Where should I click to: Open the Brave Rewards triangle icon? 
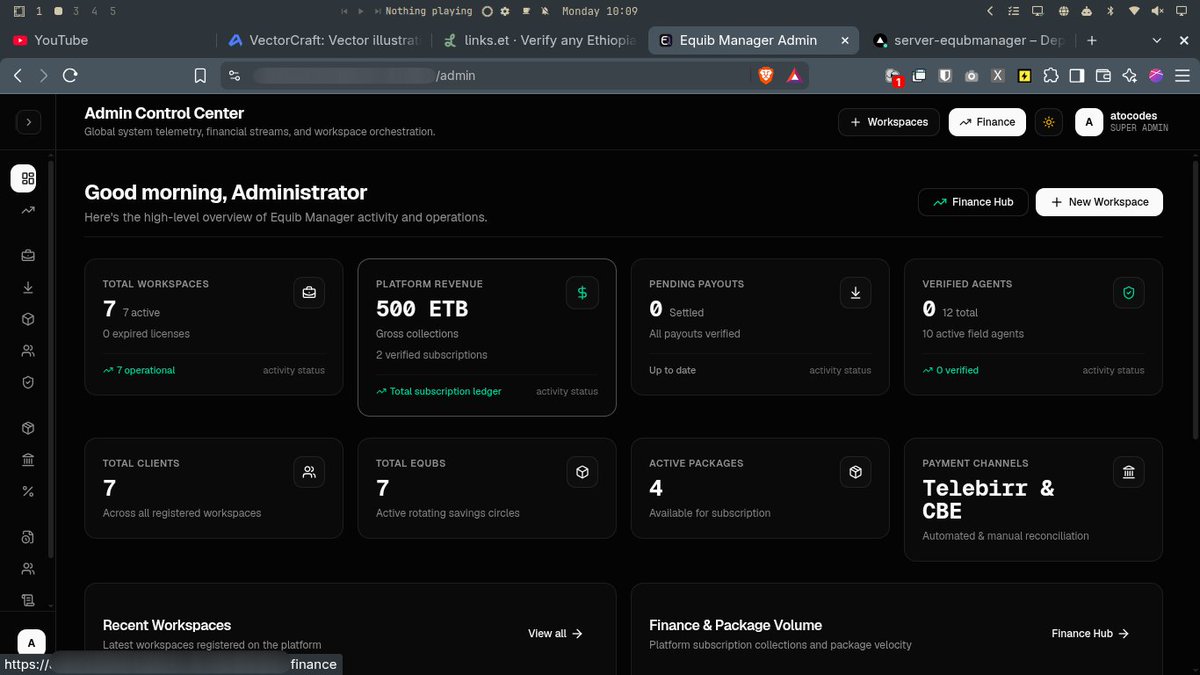(x=794, y=75)
